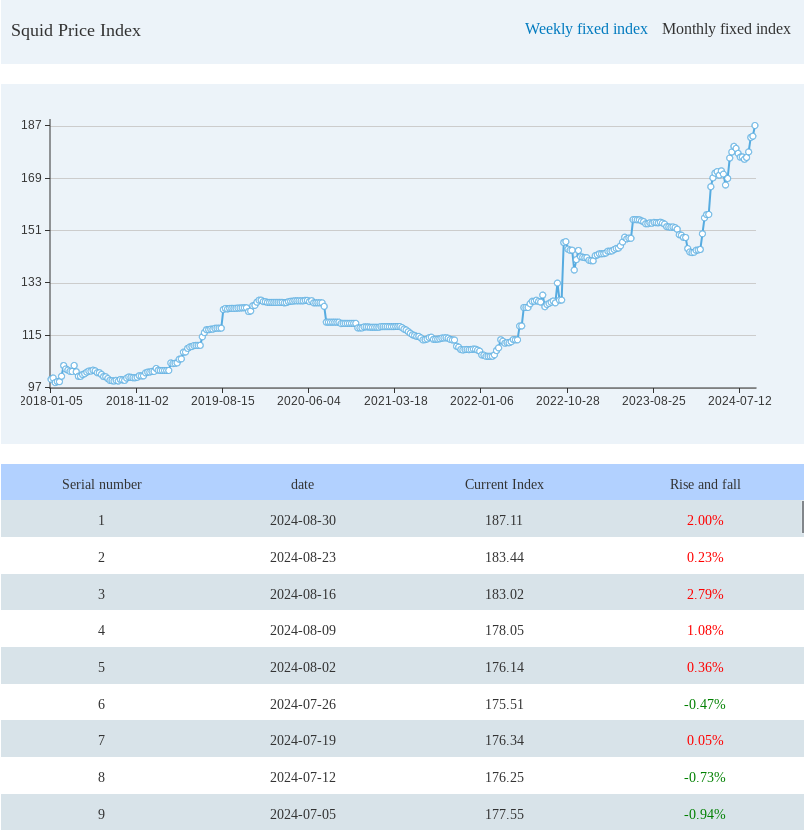Select the 2024-08-30 date cell
804x832 pixels.
302,520
